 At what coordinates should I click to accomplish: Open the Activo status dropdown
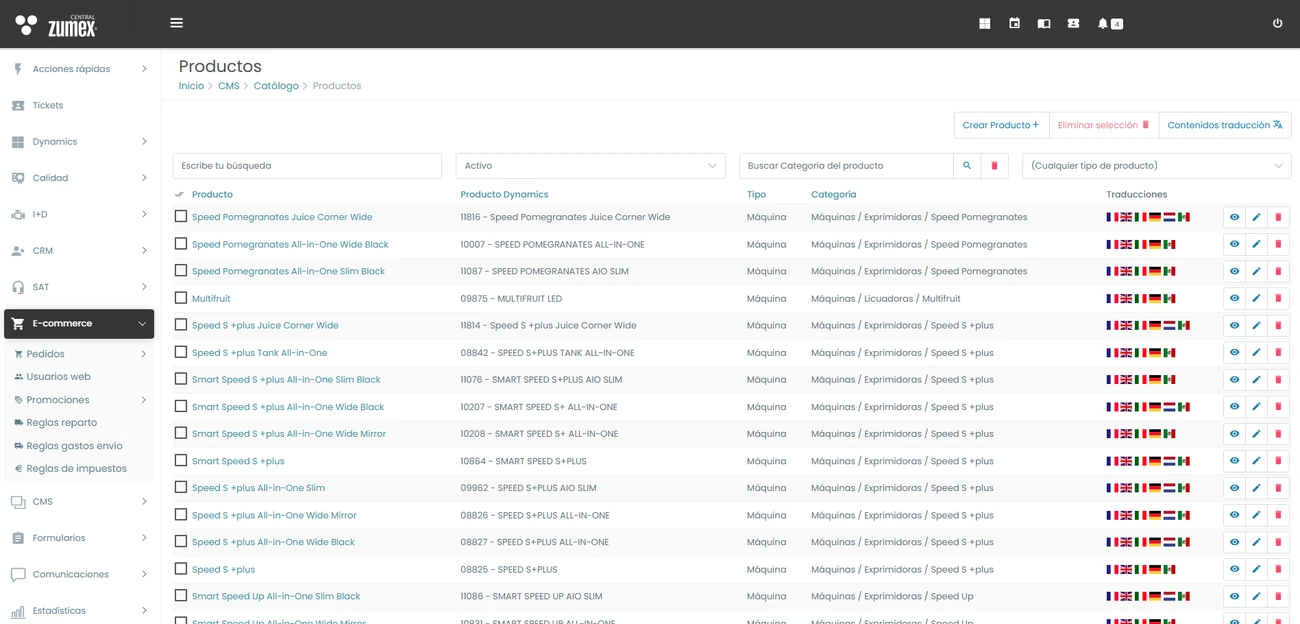pos(590,166)
